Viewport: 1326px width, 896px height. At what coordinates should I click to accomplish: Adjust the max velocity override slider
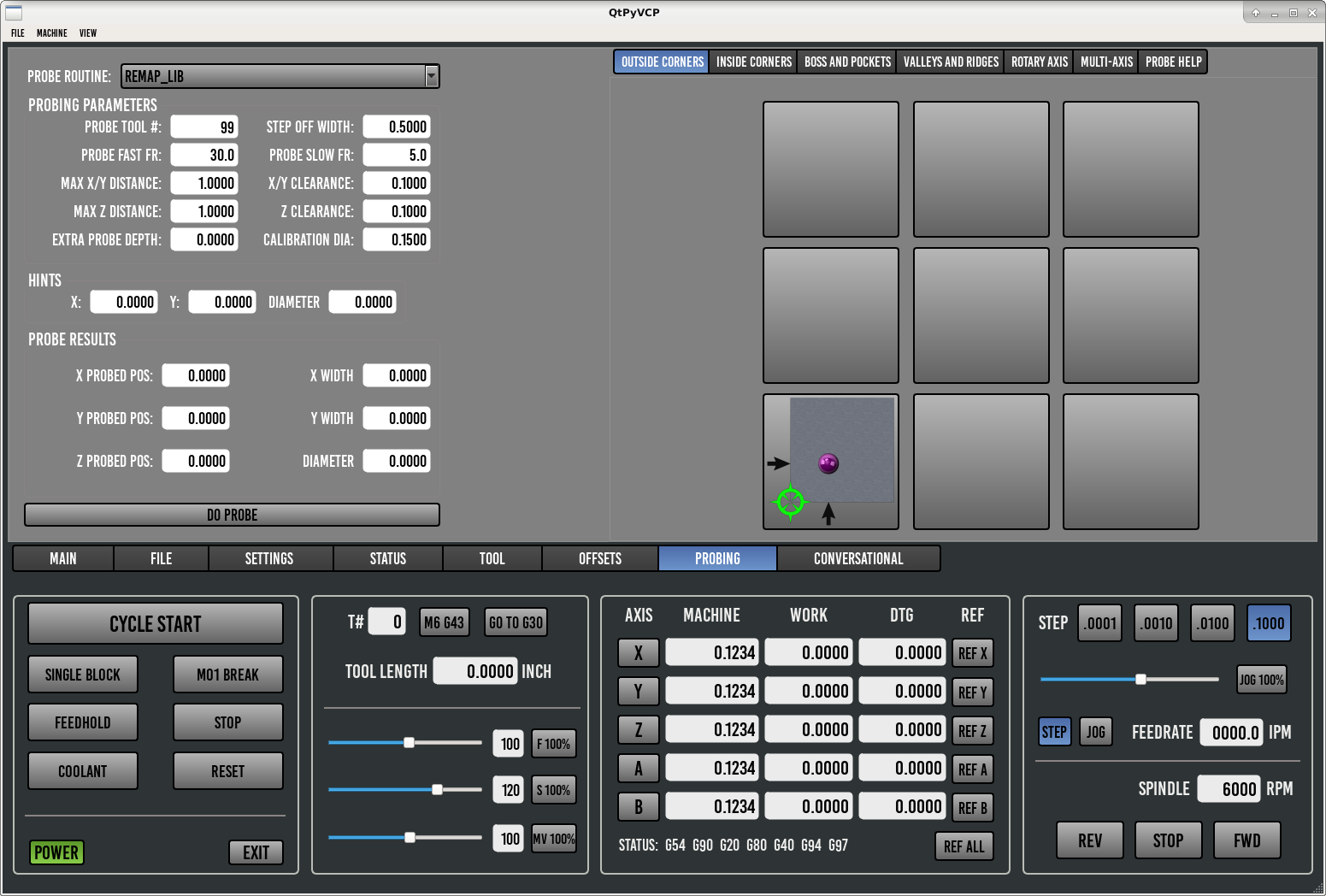(x=405, y=837)
